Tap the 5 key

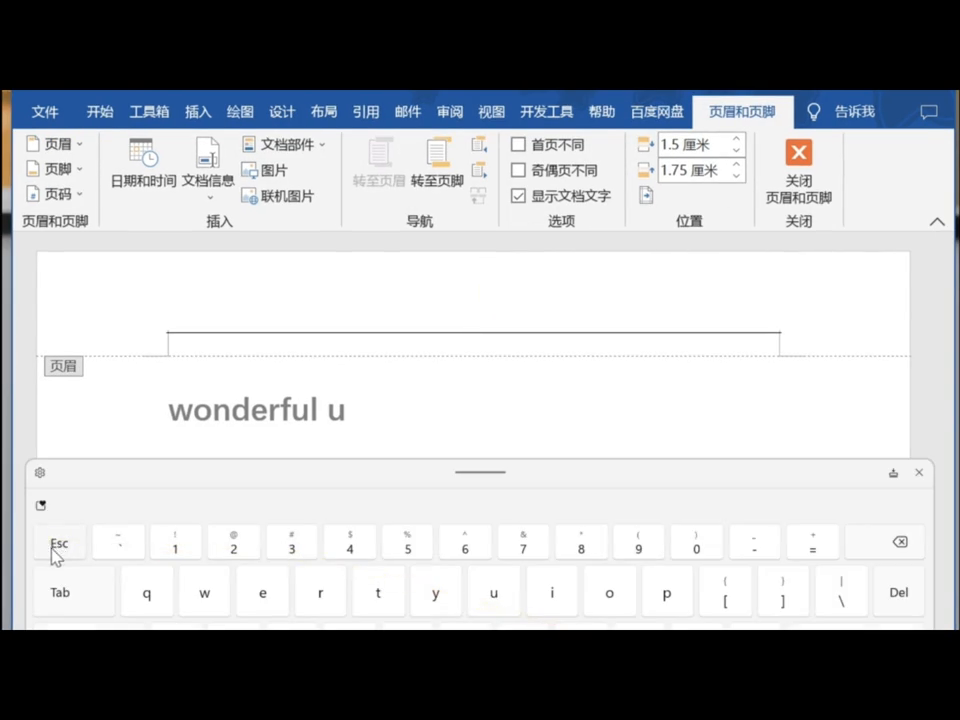click(x=408, y=542)
